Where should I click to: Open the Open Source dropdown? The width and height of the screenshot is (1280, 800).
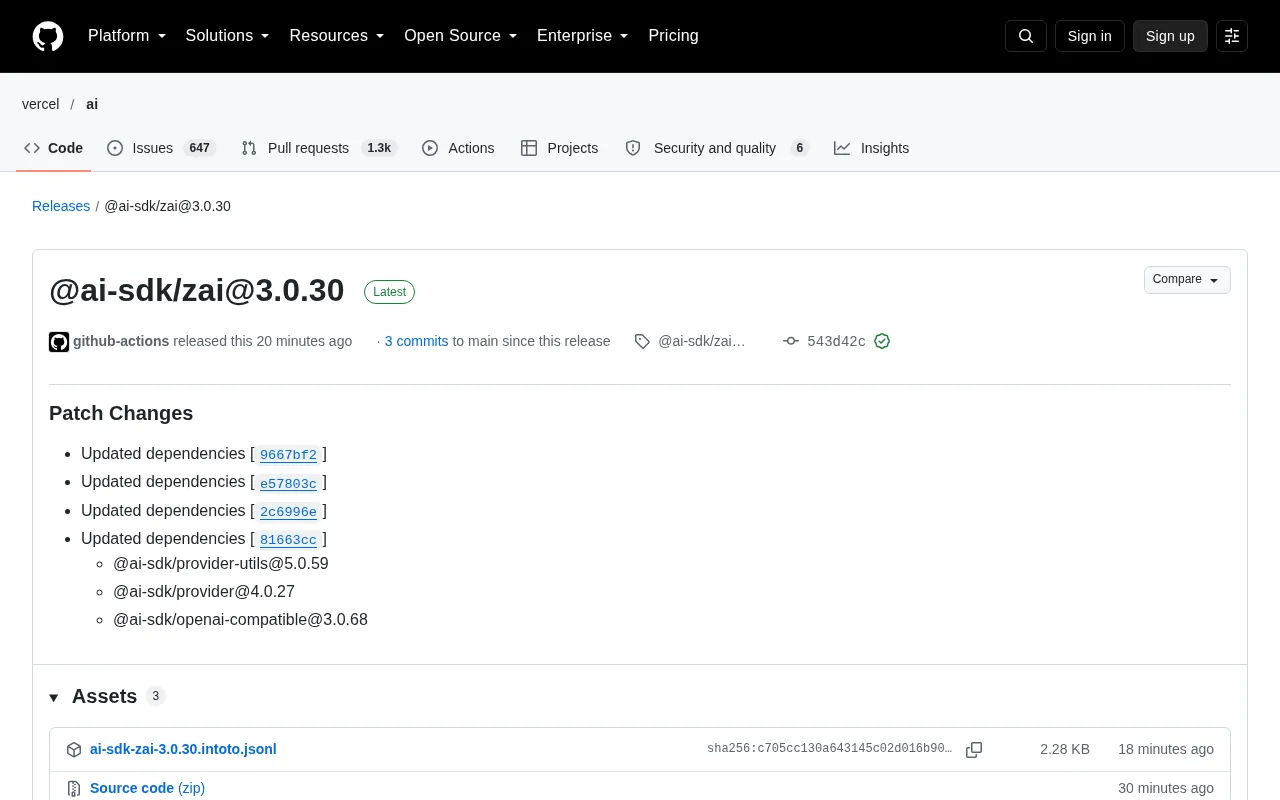[461, 36]
